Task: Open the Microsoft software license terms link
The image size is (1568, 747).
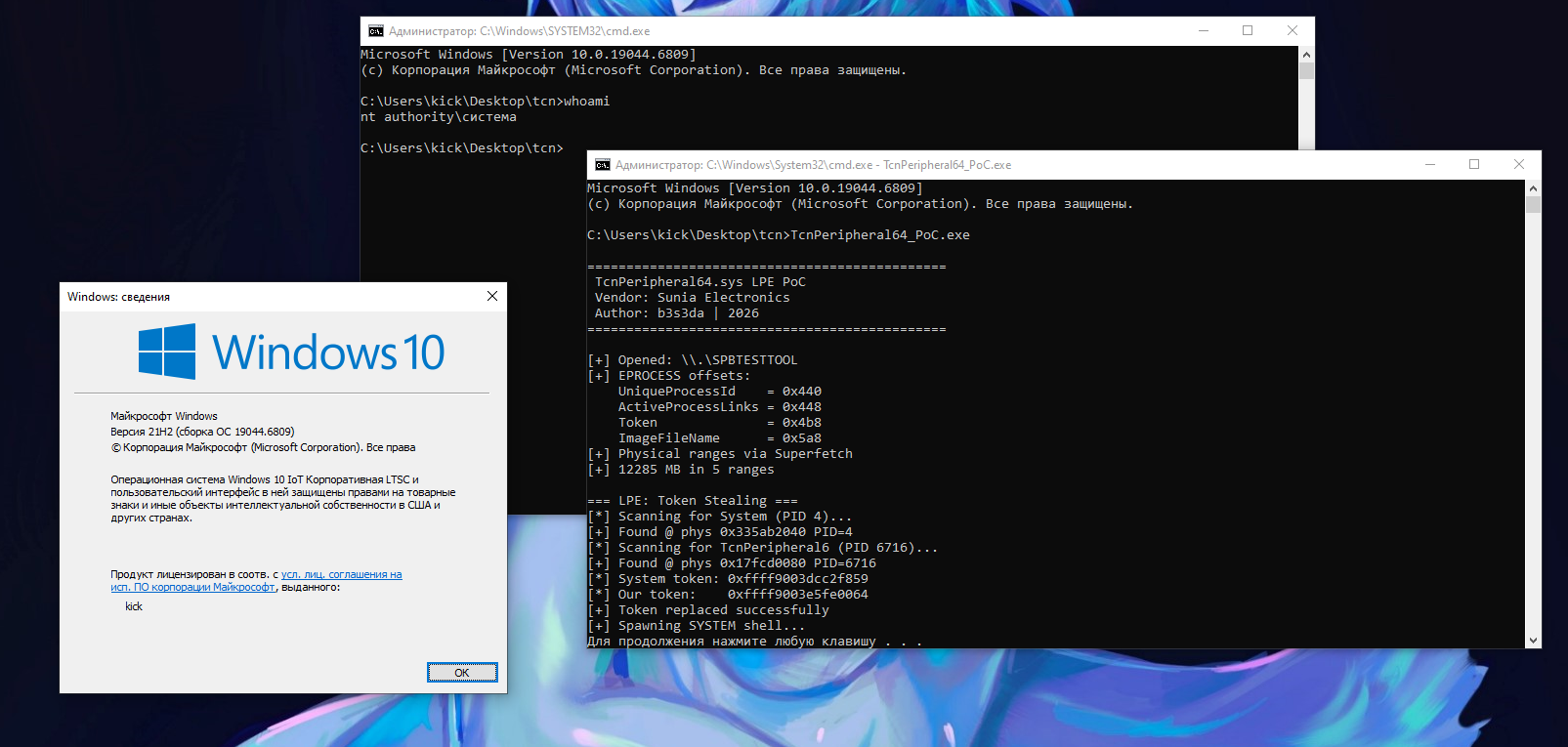Action: (x=256, y=581)
